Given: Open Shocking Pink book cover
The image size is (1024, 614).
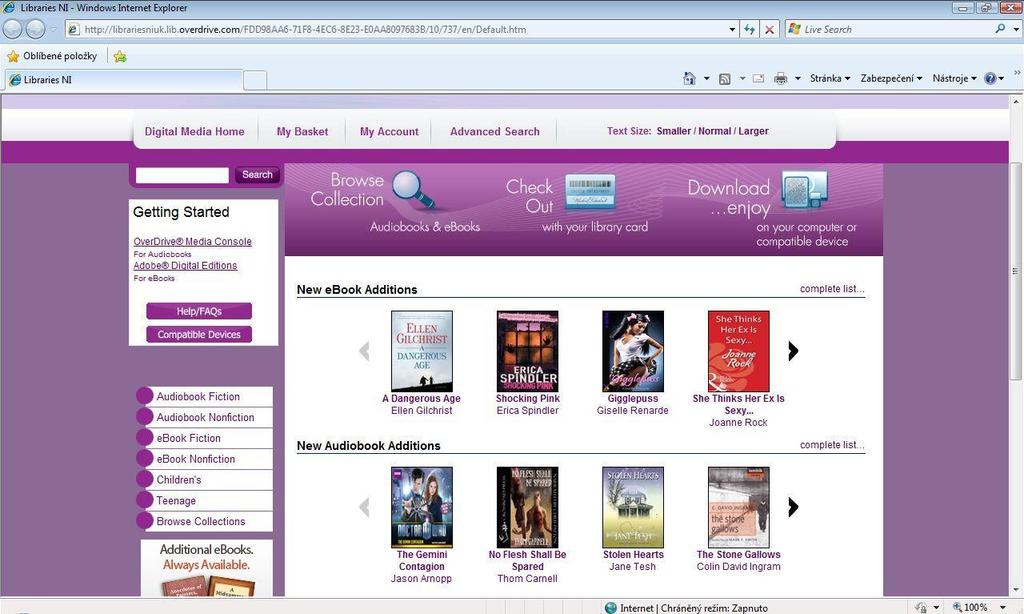Looking at the screenshot, I should tap(527, 351).
